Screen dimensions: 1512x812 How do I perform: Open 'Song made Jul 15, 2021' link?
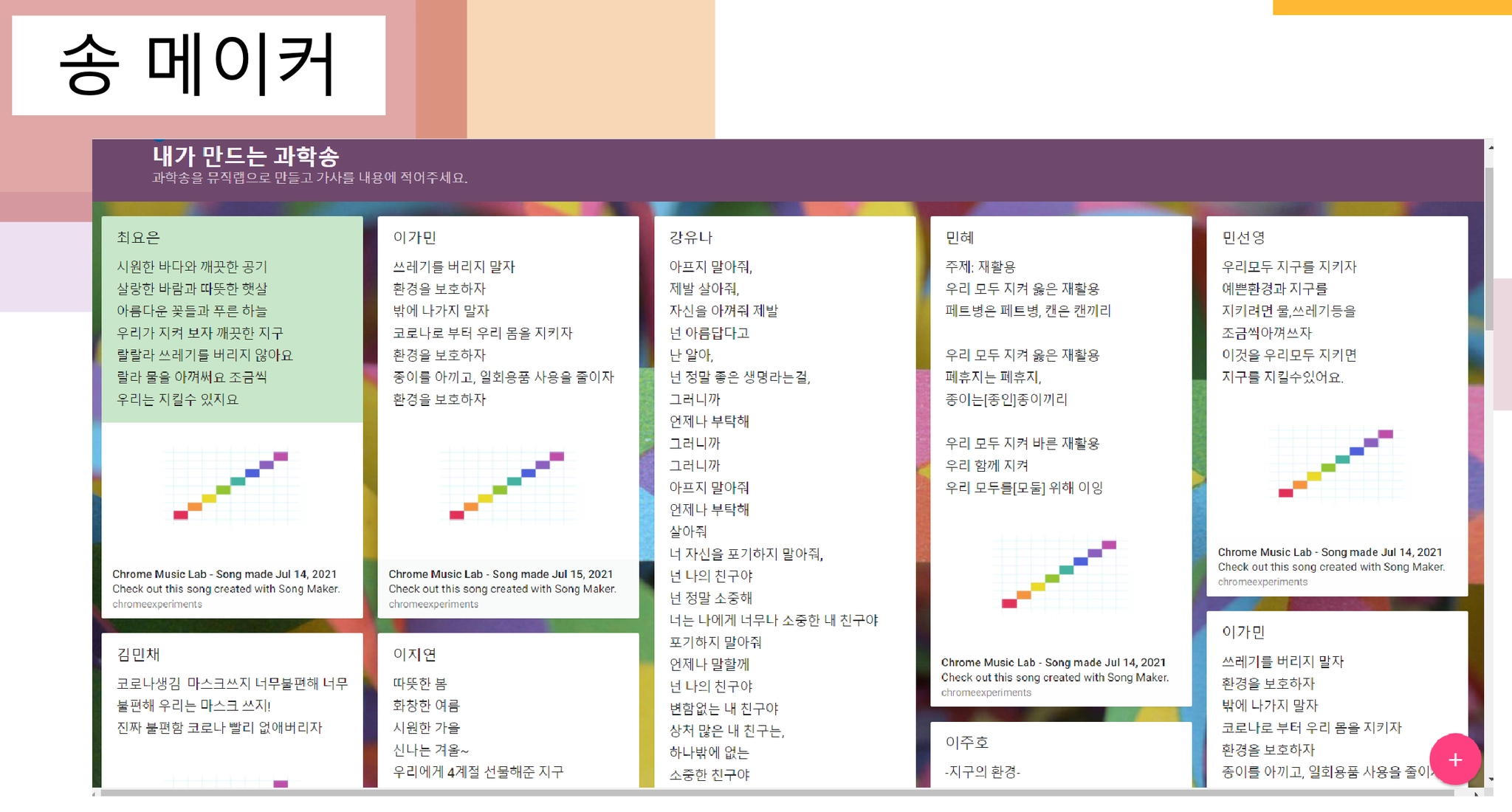tap(501, 574)
